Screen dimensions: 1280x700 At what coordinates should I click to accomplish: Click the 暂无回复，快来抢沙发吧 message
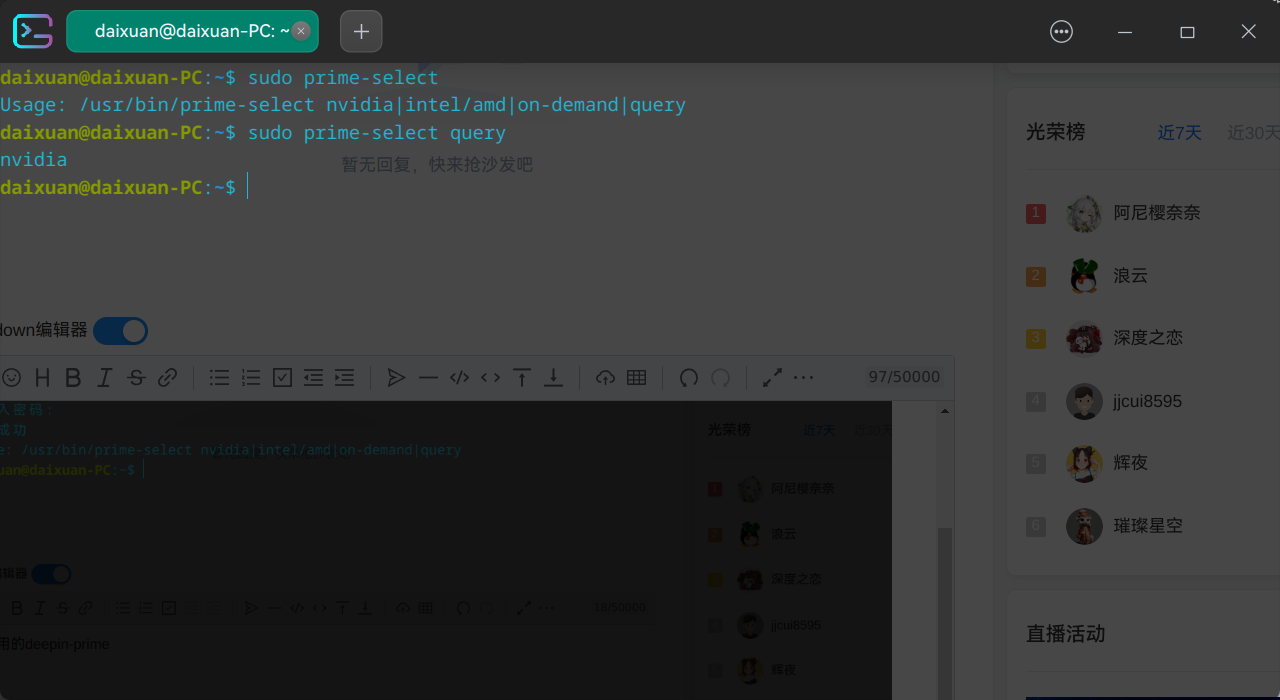[437, 164]
